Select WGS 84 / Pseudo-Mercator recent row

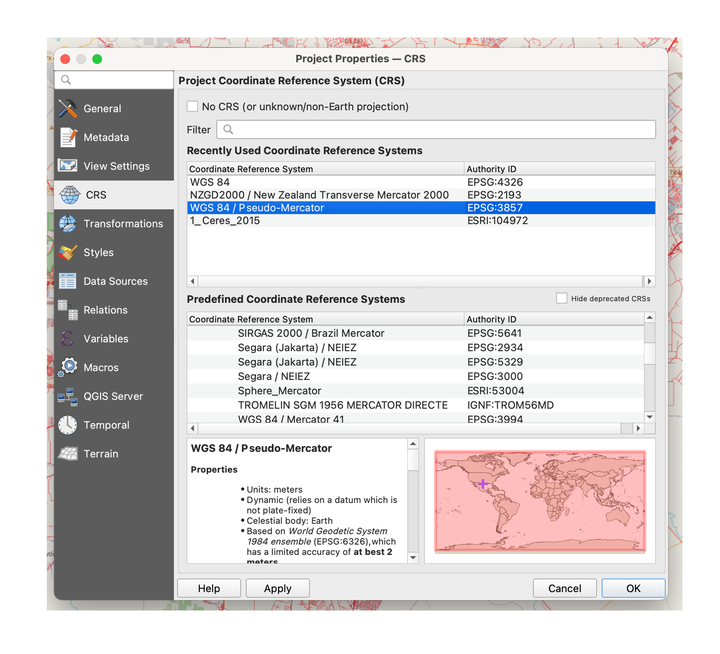pyautogui.click(x=421, y=208)
